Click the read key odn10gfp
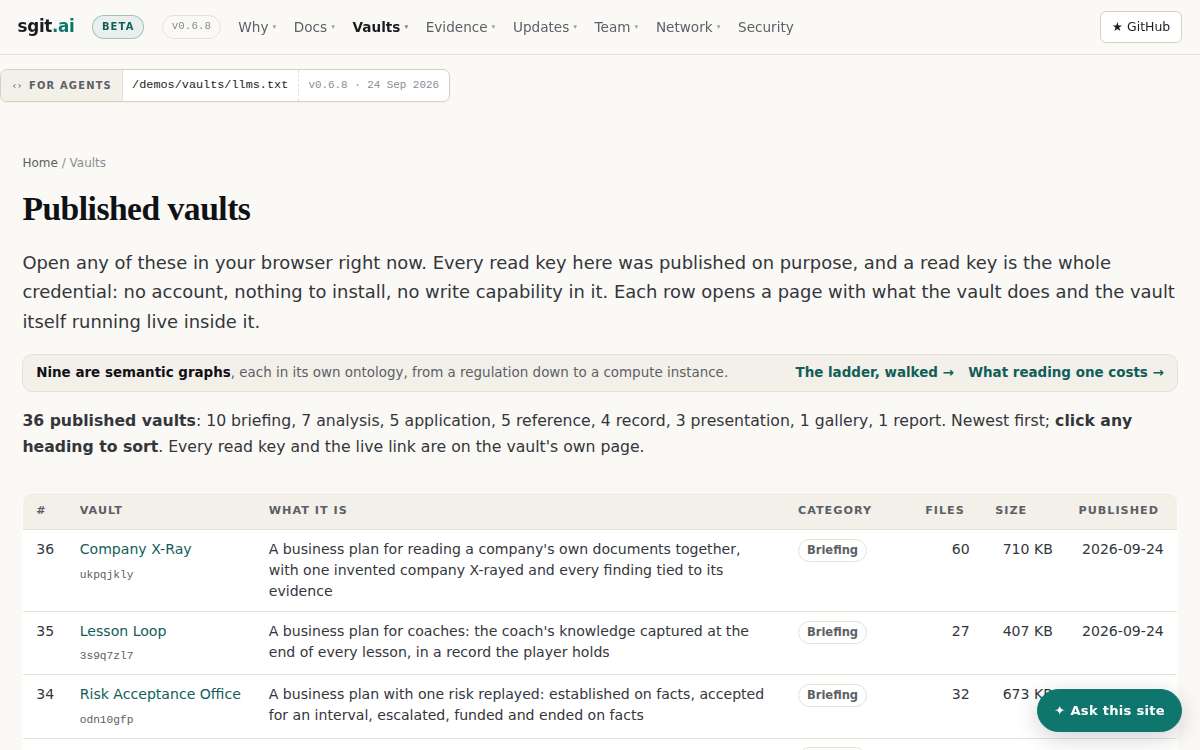The height and width of the screenshot is (750, 1200). click(107, 719)
